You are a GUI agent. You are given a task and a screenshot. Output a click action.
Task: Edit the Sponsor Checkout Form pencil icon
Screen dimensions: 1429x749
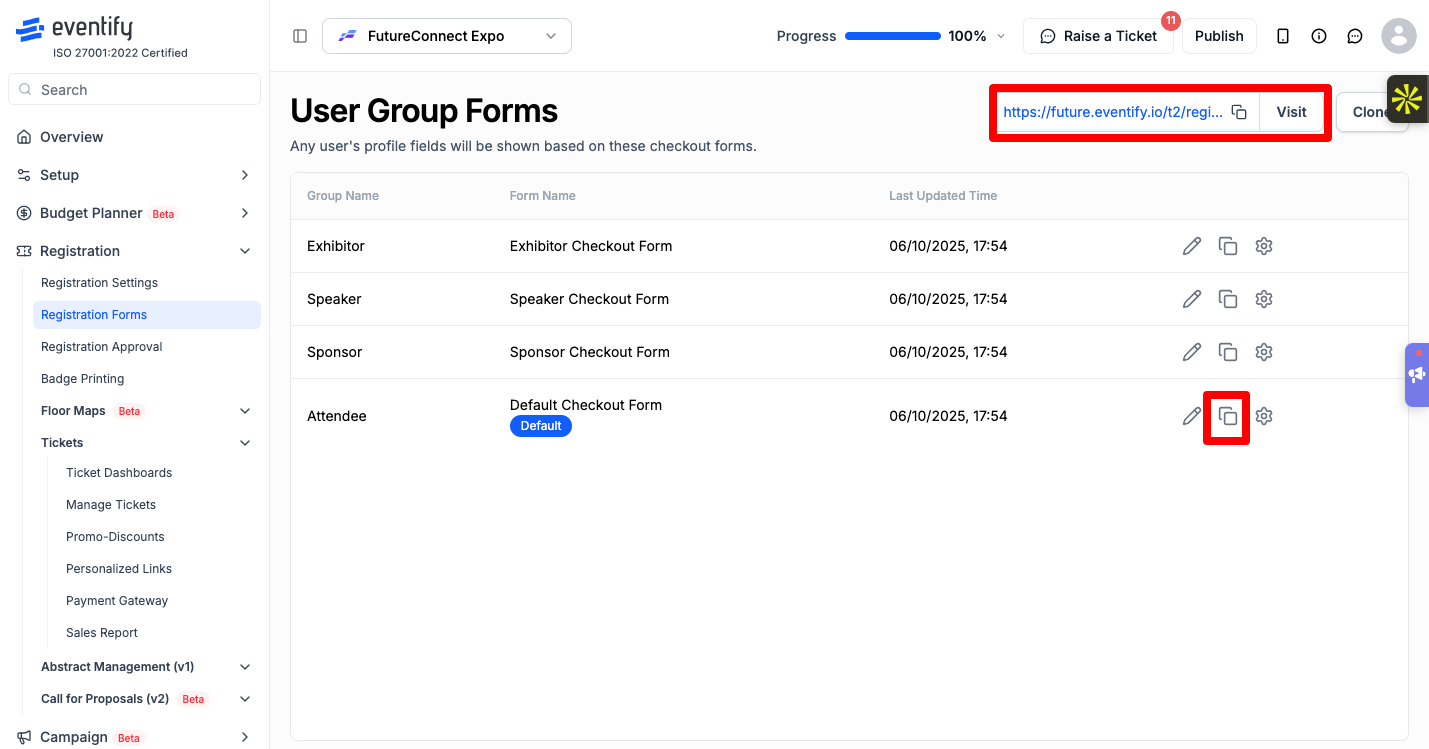(1192, 352)
